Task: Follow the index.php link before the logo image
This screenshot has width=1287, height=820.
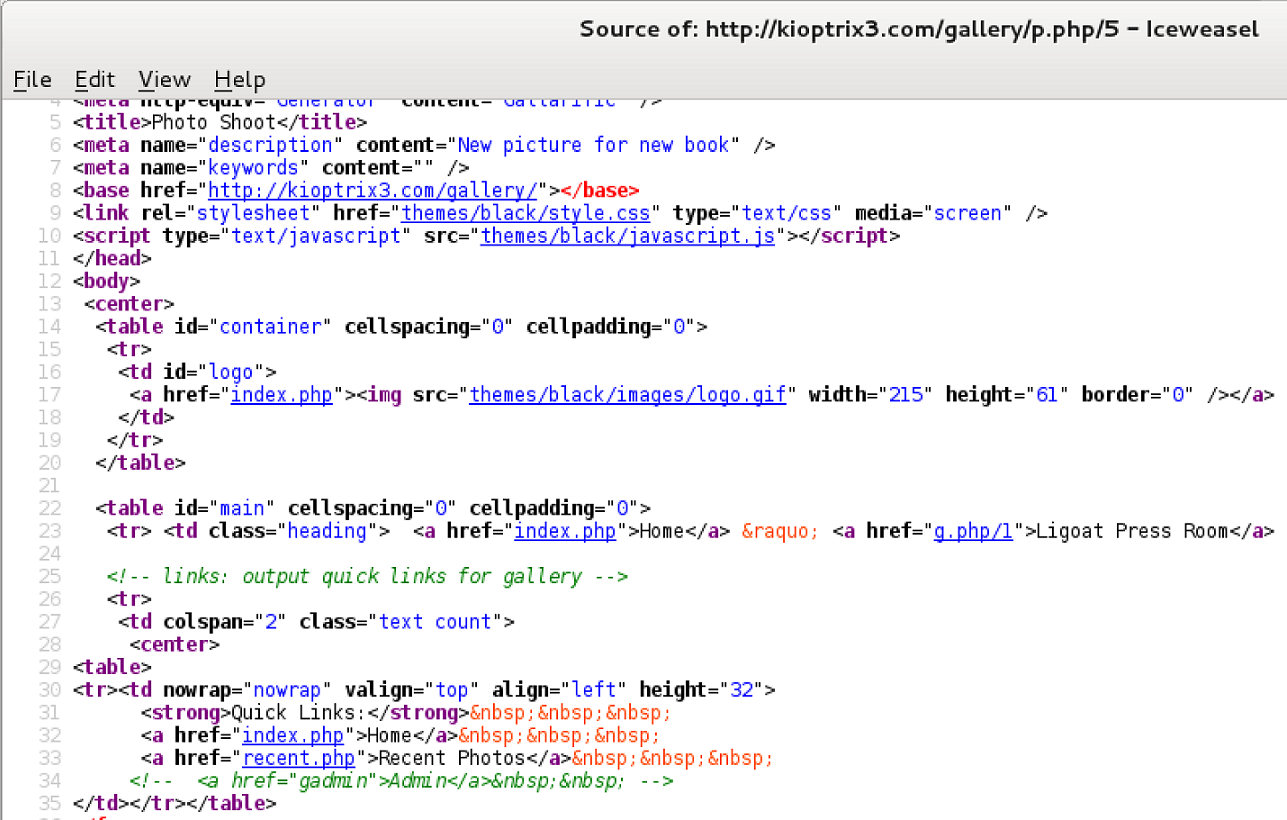Action: click(281, 394)
